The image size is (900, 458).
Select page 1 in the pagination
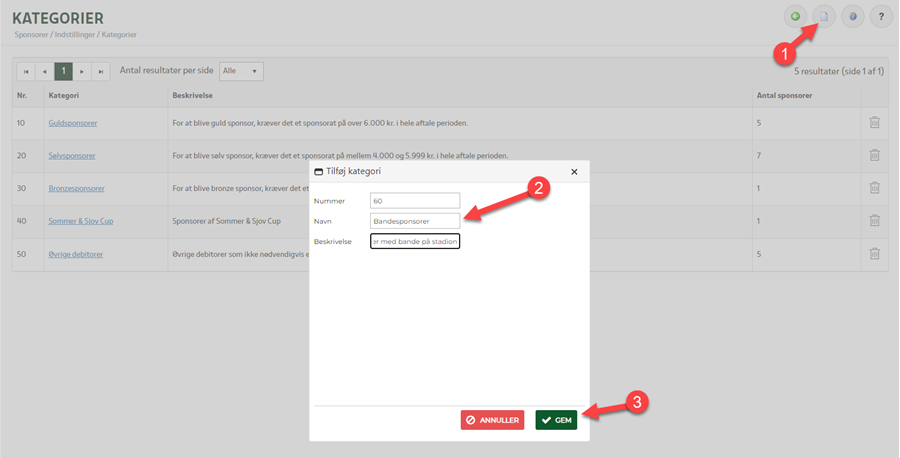pos(62,72)
